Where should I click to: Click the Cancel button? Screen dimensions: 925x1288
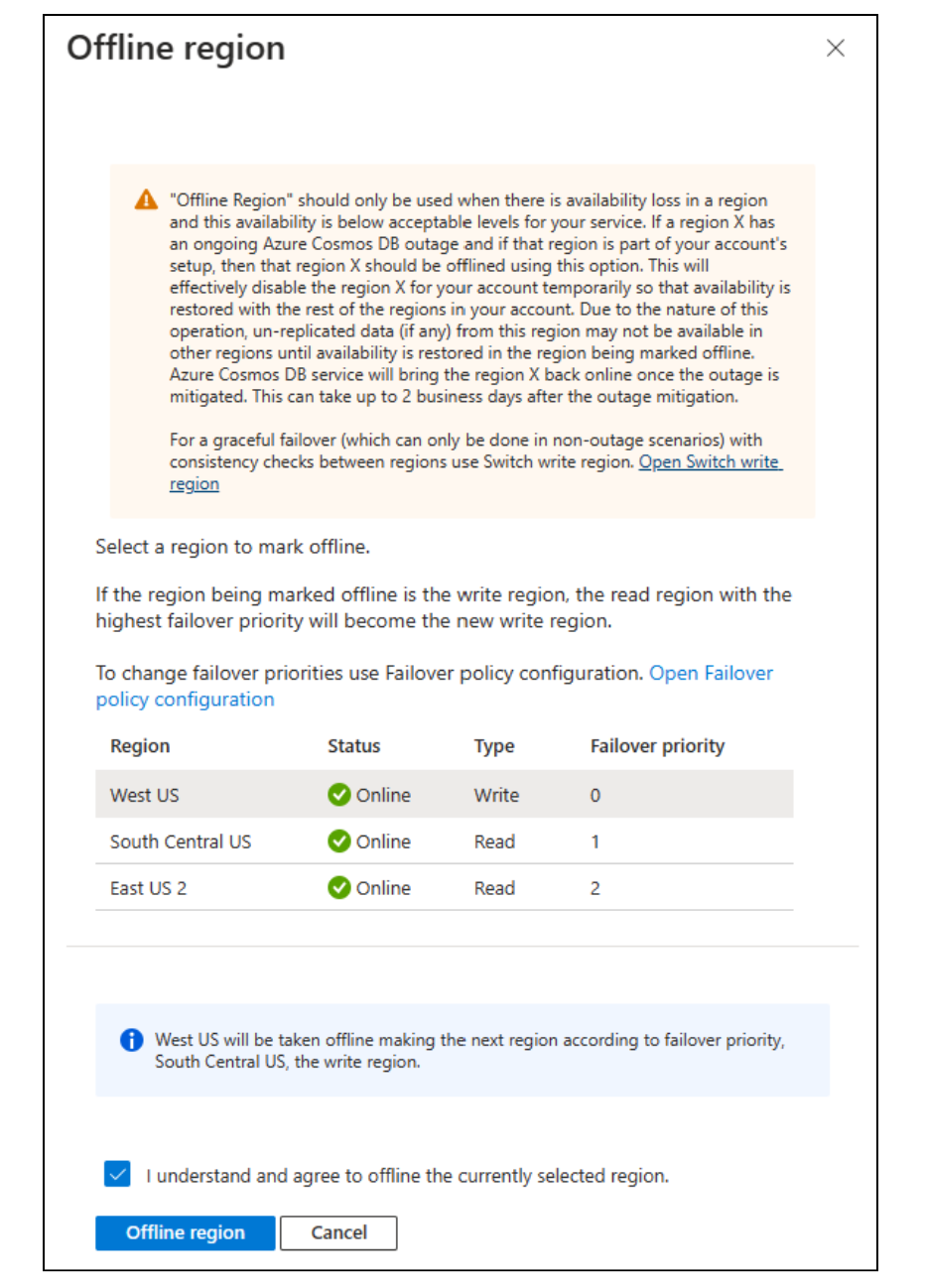pos(339,1232)
